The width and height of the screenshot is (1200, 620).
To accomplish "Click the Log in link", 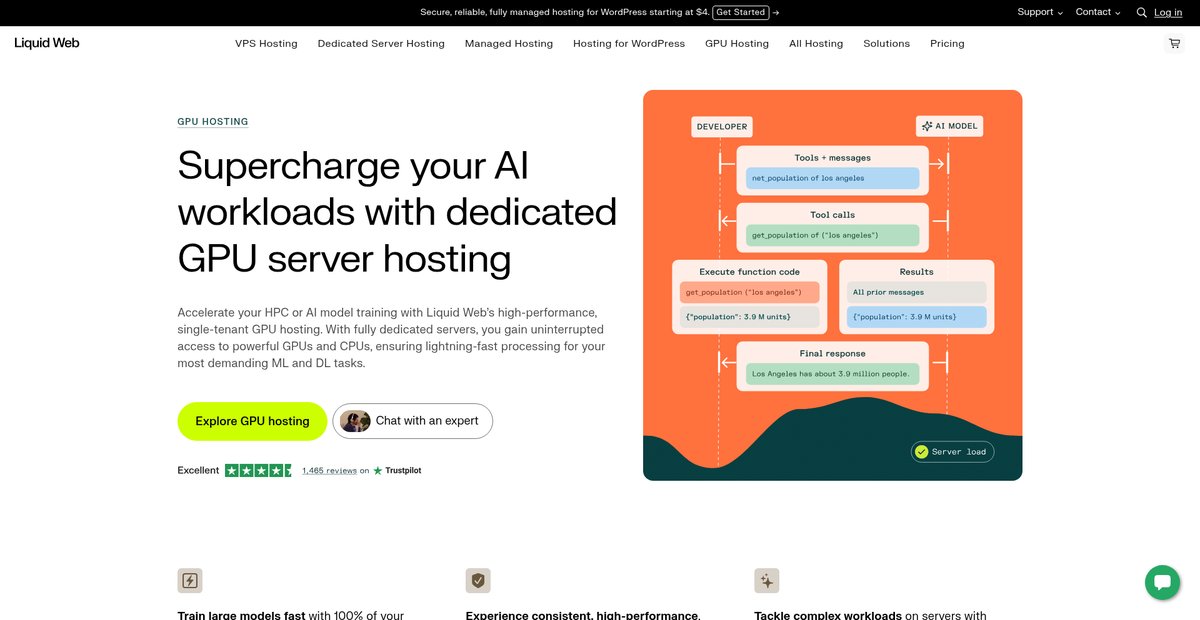I will [x=1168, y=12].
